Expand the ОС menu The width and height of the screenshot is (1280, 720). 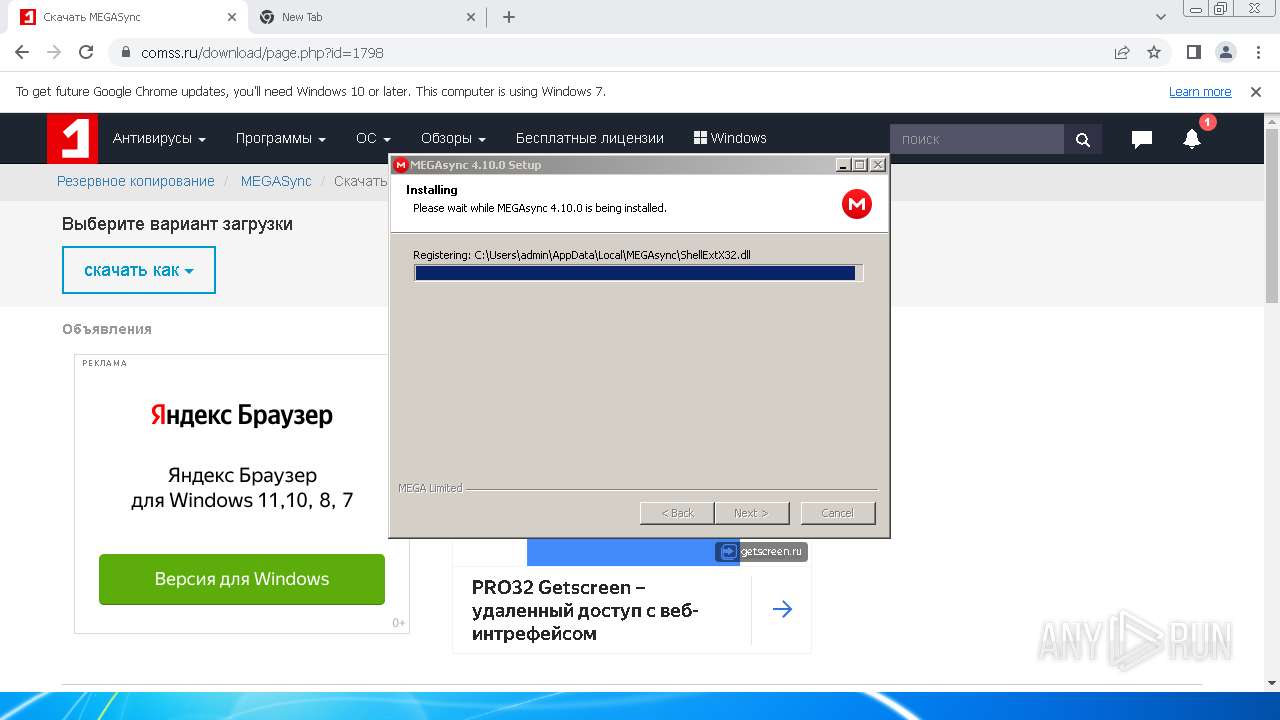point(373,138)
